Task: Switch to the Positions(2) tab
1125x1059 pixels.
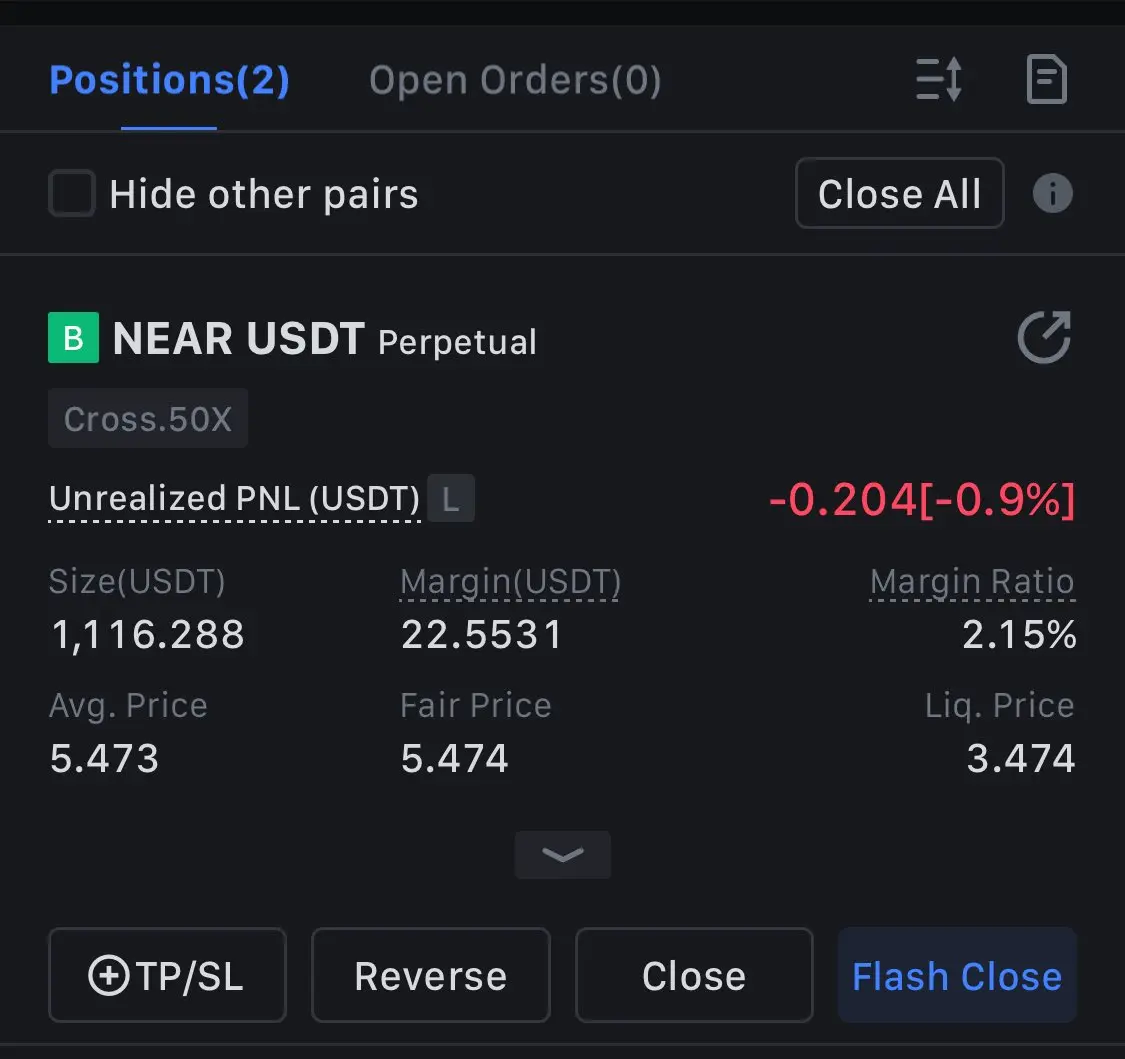Action: pyautogui.click(x=169, y=80)
